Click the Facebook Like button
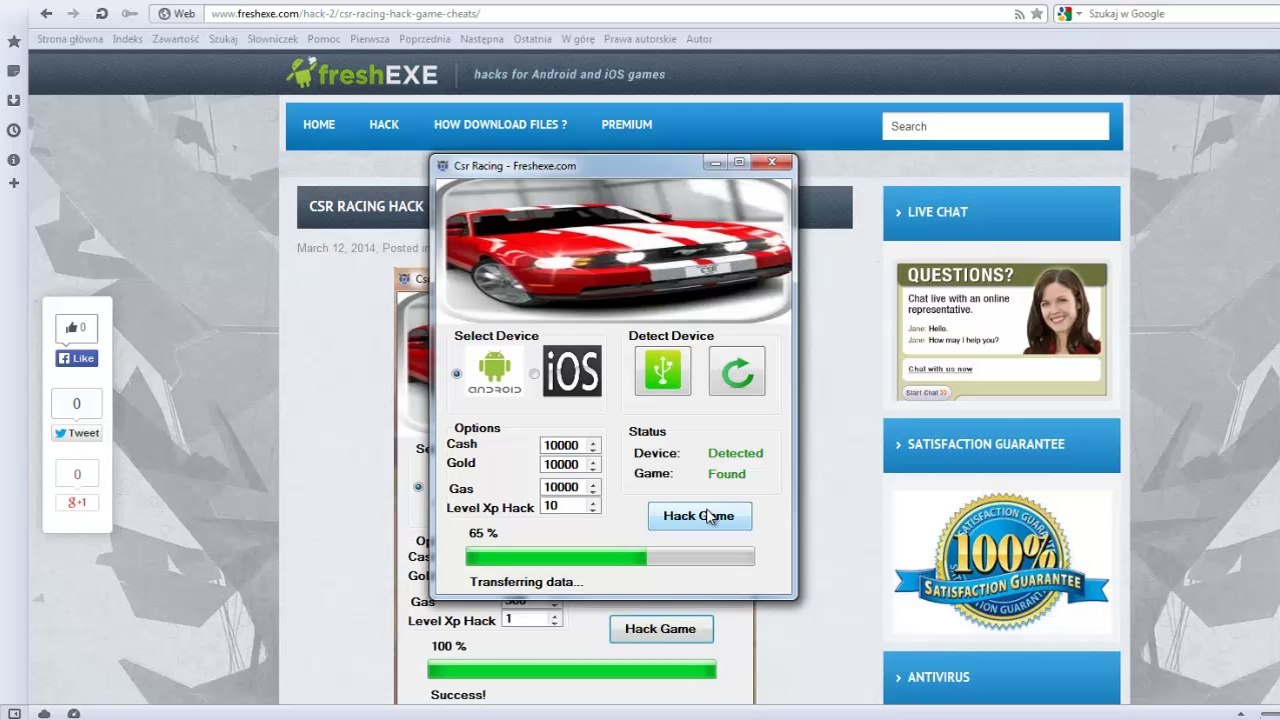Image resolution: width=1280 pixels, height=720 pixels. [x=77, y=358]
